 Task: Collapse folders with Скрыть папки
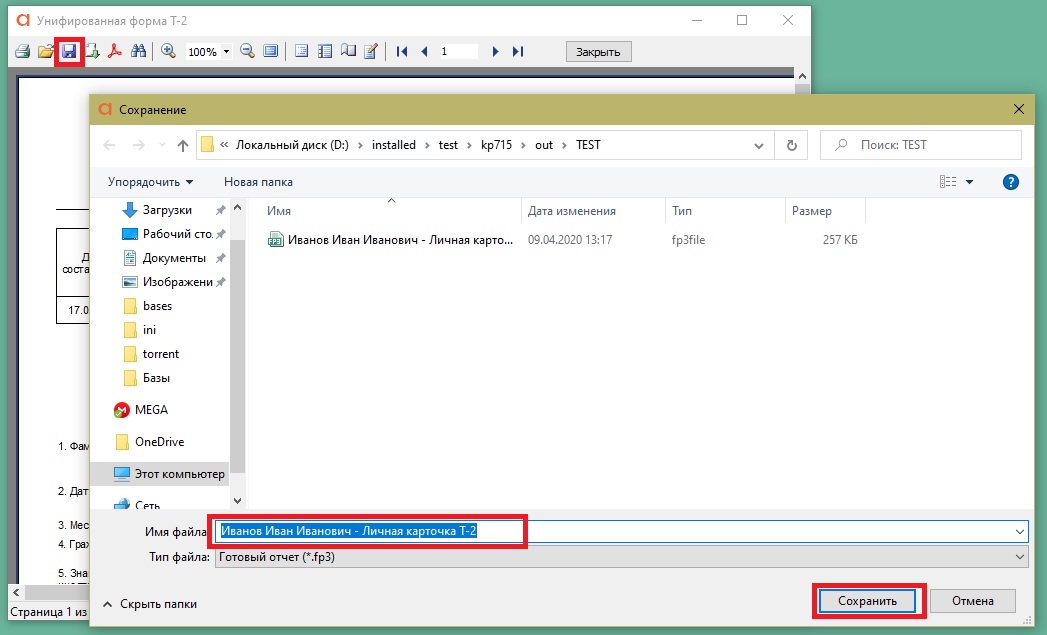(150, 604)
